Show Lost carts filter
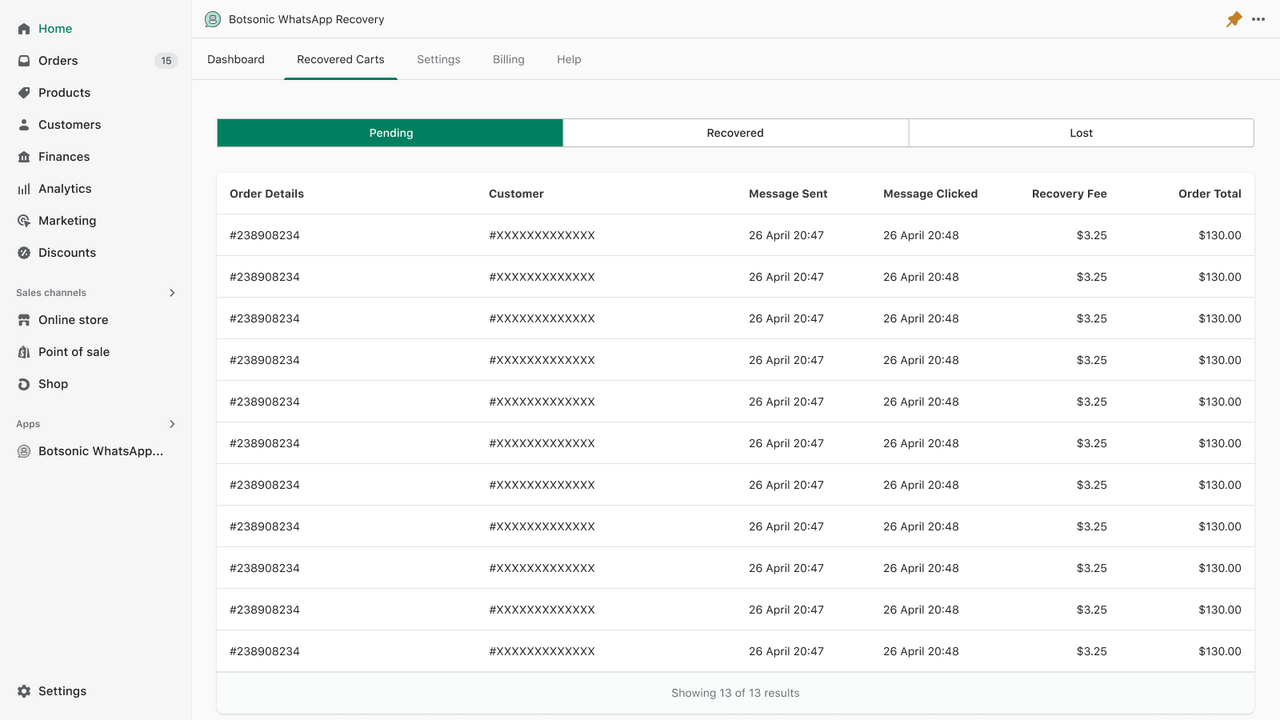1280x720 pixels. tap(1081, 133)
